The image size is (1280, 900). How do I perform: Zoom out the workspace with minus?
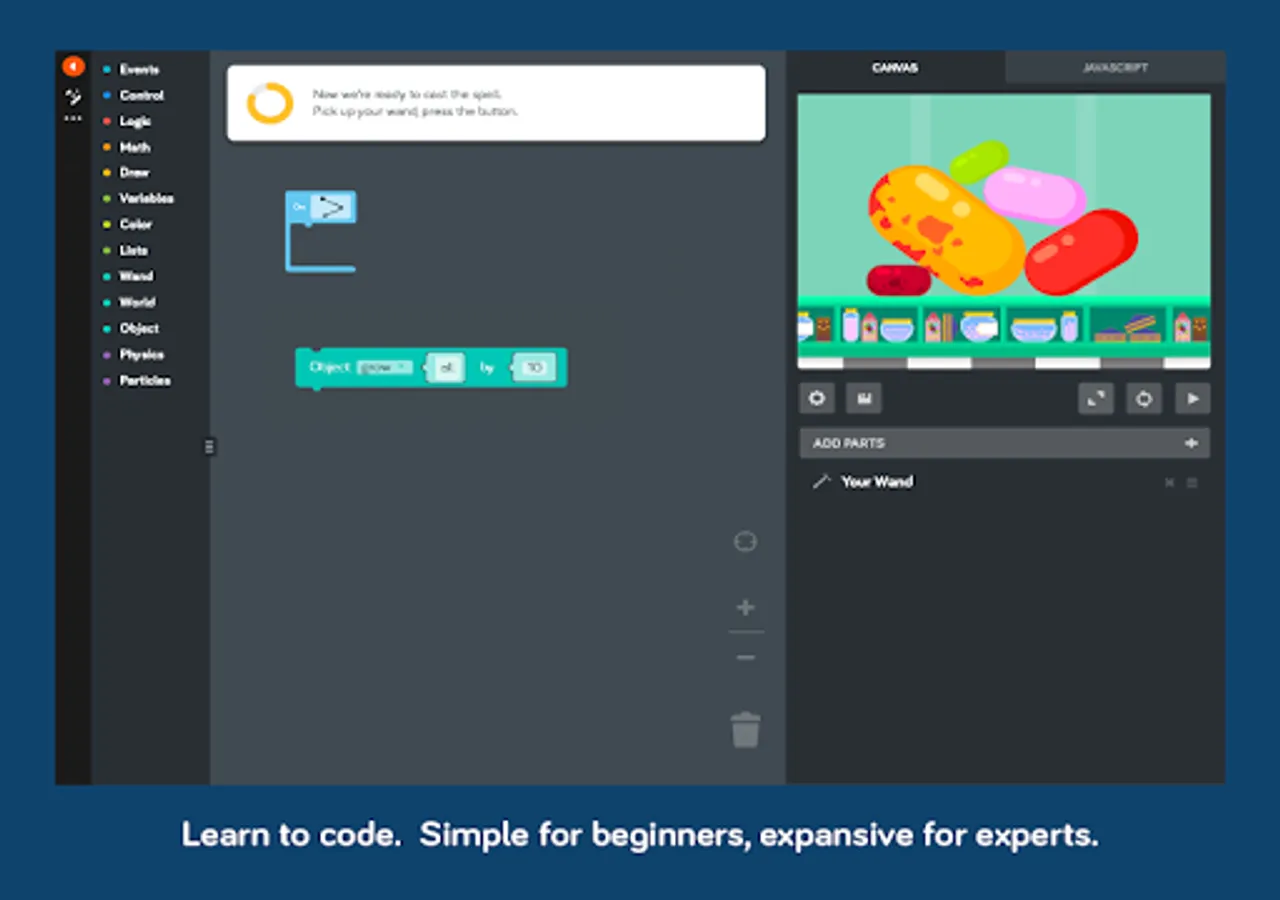click(x=745, y=658)
